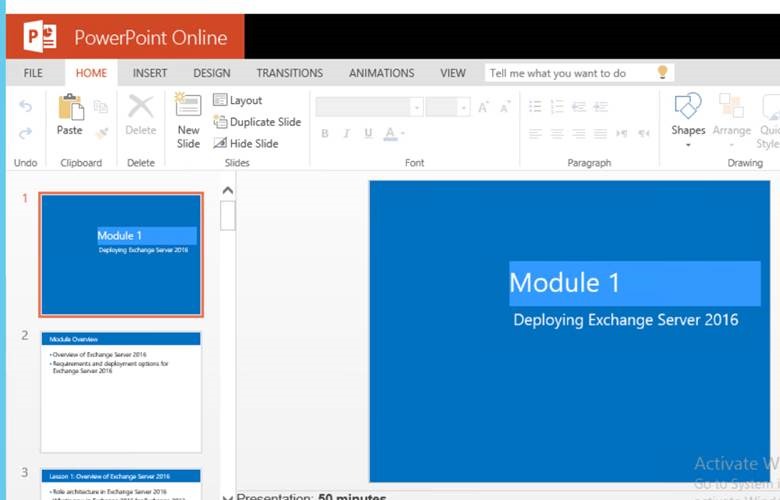Viewport: 780px width, 500px height.
Task: Apply font color
Action: pos(390,133)
